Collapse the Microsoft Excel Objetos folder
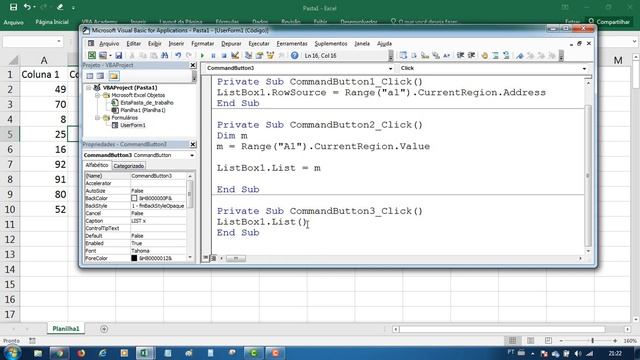640x360 pixels. click(98, 95)
